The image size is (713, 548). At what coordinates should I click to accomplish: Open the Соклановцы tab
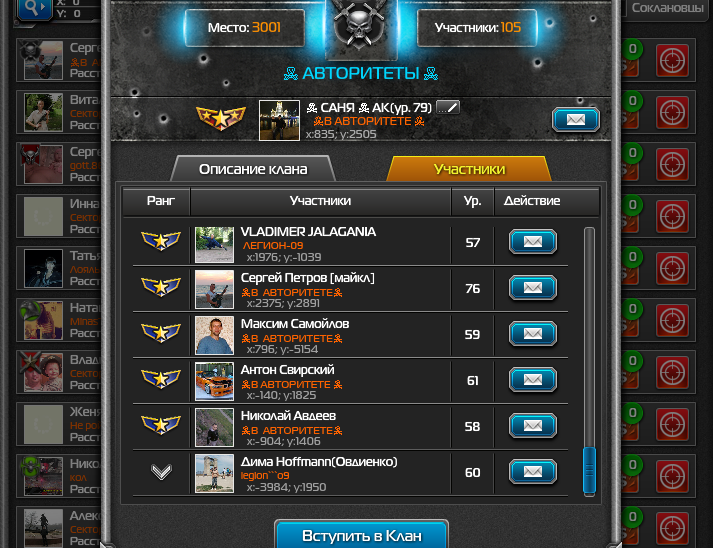pos(667,8)
